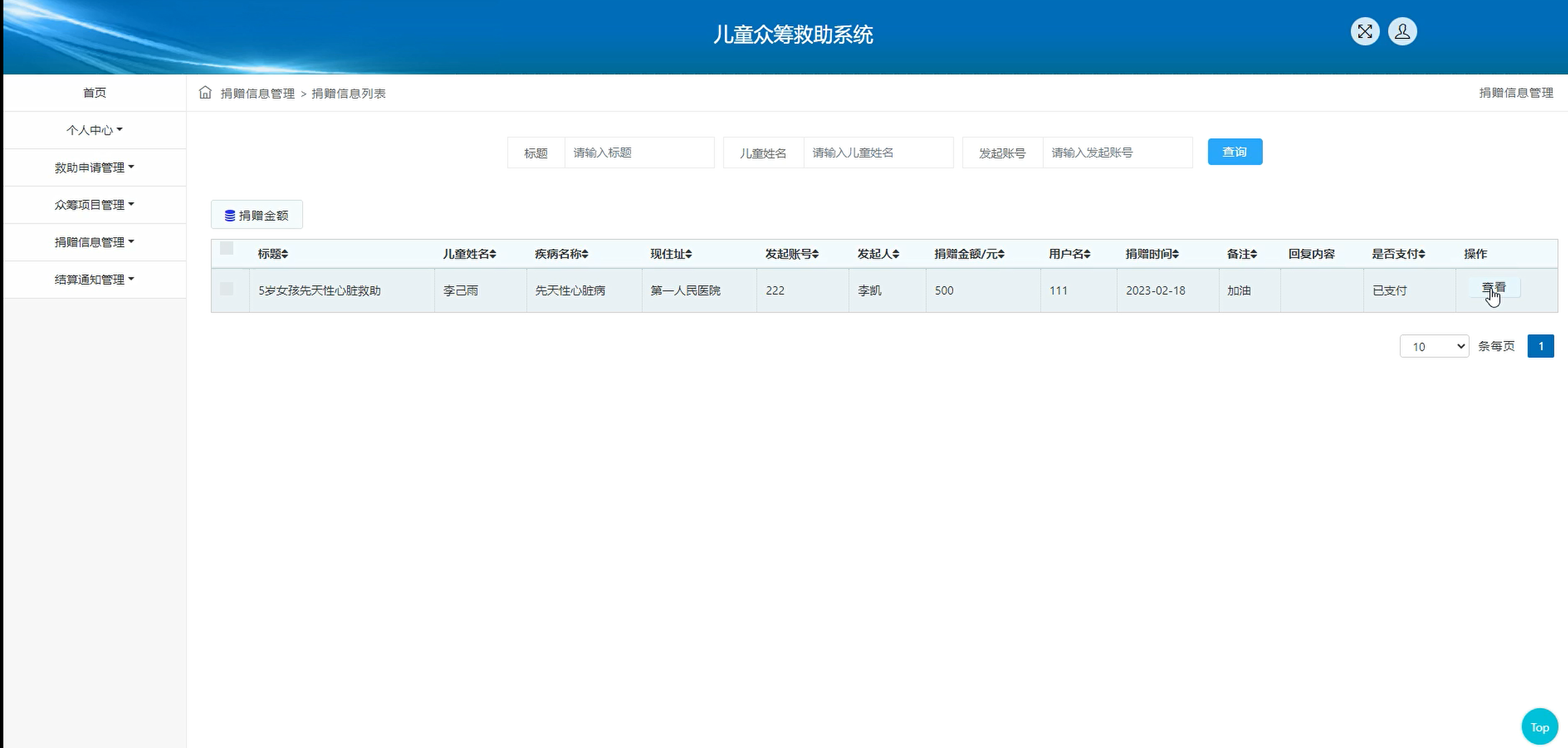Click the cell text 第一人民医院
Screen dimensions: 1568x748
coord(685,291)
